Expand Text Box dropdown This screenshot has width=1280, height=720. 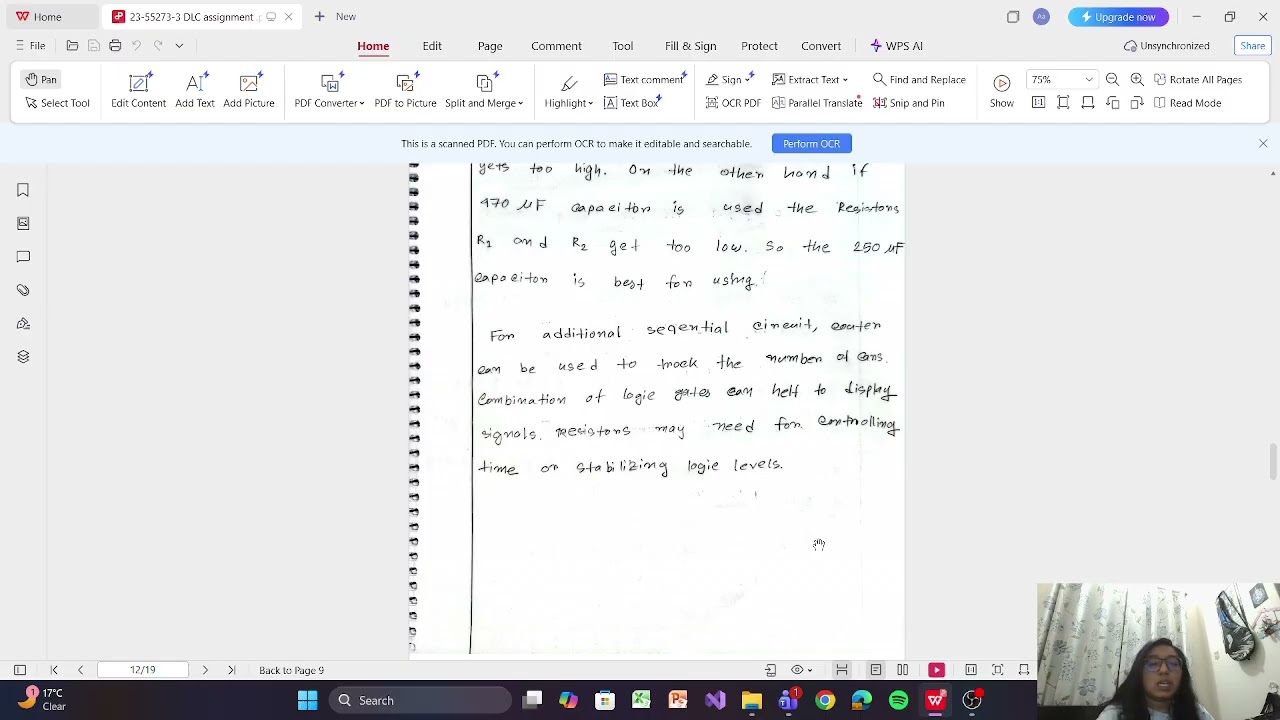[633, 103]
